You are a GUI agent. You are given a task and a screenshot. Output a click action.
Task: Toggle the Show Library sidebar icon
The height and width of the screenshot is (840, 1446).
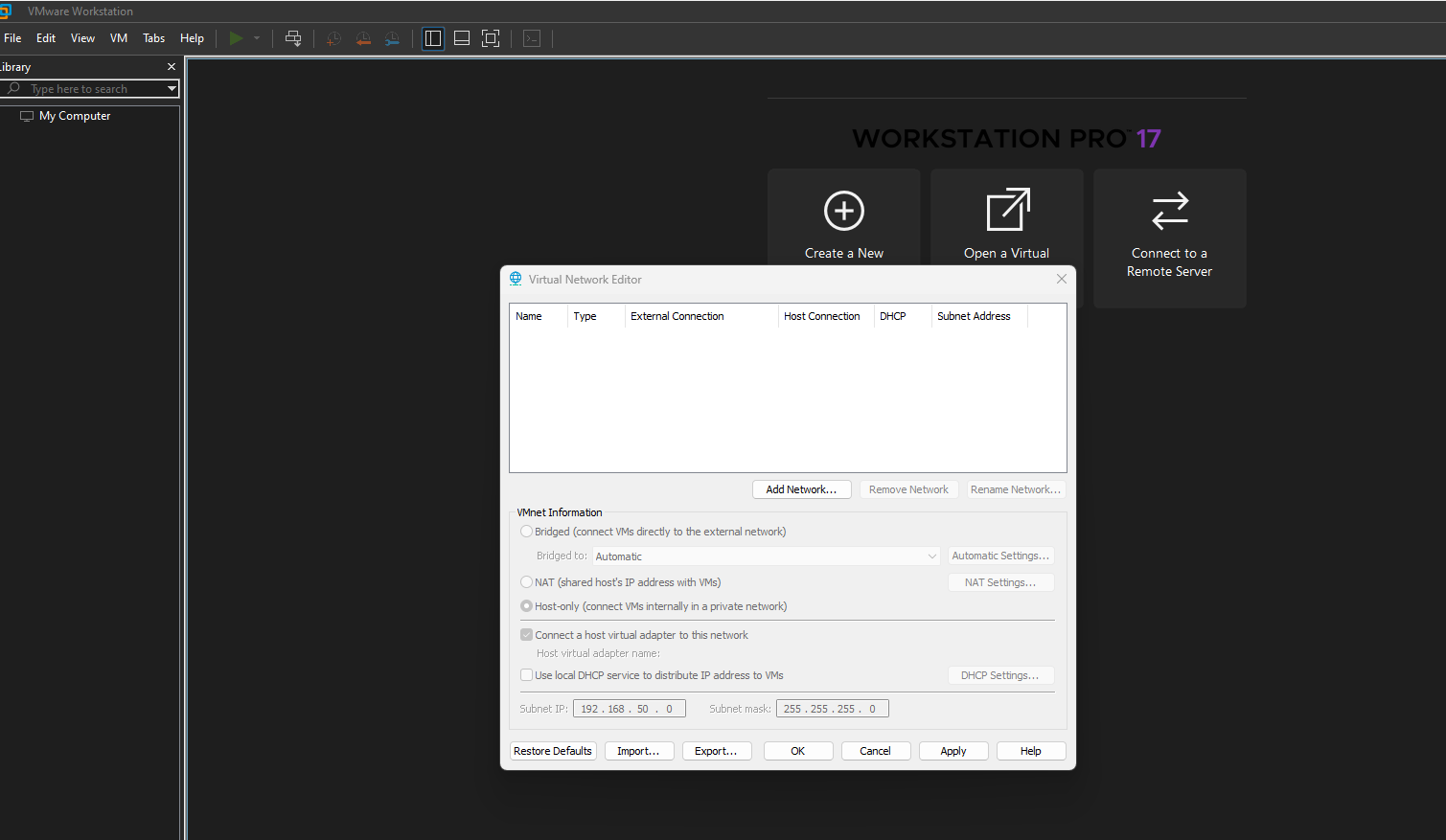(x=433, y=38)
